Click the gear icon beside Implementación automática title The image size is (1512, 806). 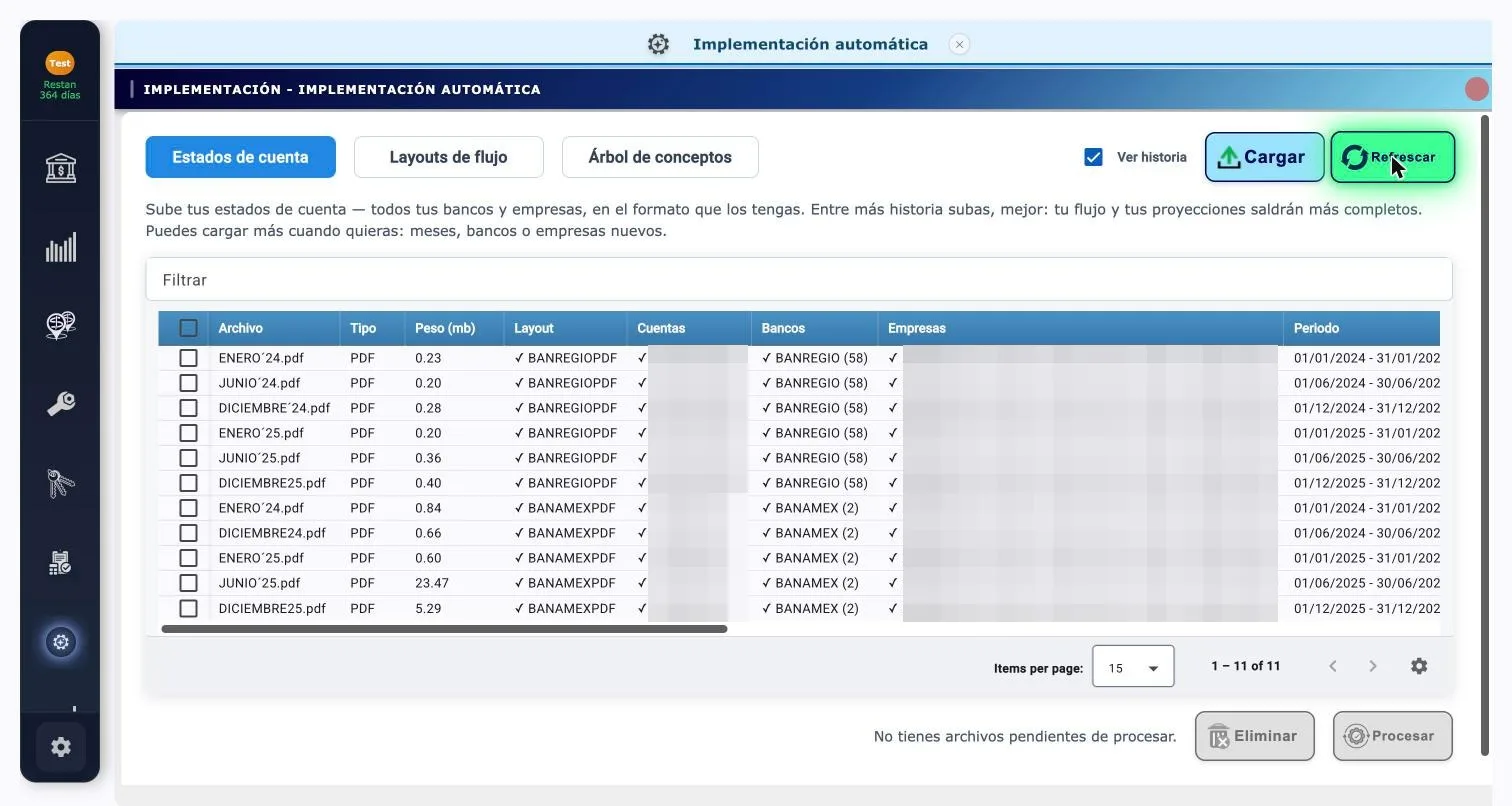pos(658,44)
